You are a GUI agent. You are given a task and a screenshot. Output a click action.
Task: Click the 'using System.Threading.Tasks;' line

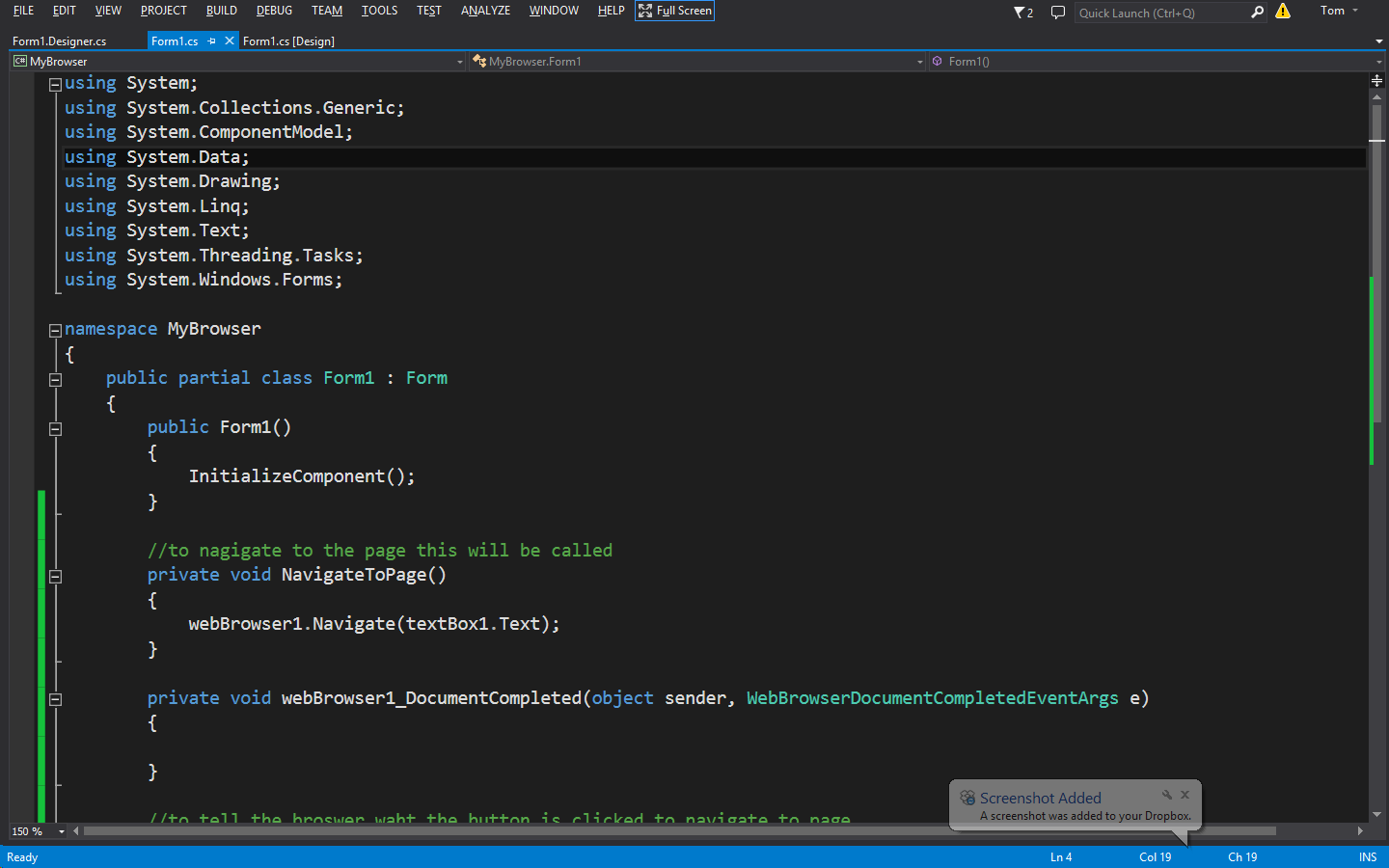214,256
